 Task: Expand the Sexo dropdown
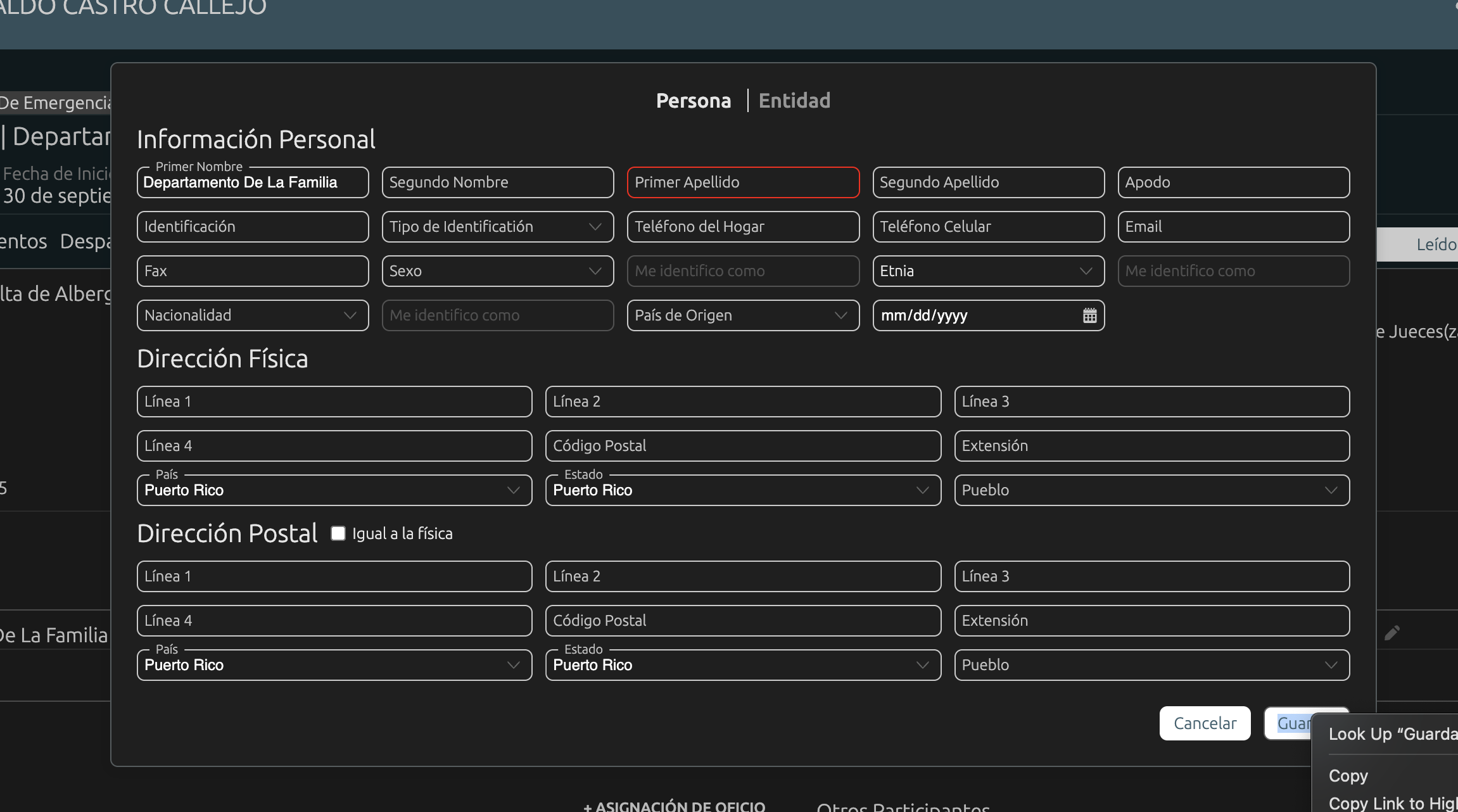tap(497, 271)
